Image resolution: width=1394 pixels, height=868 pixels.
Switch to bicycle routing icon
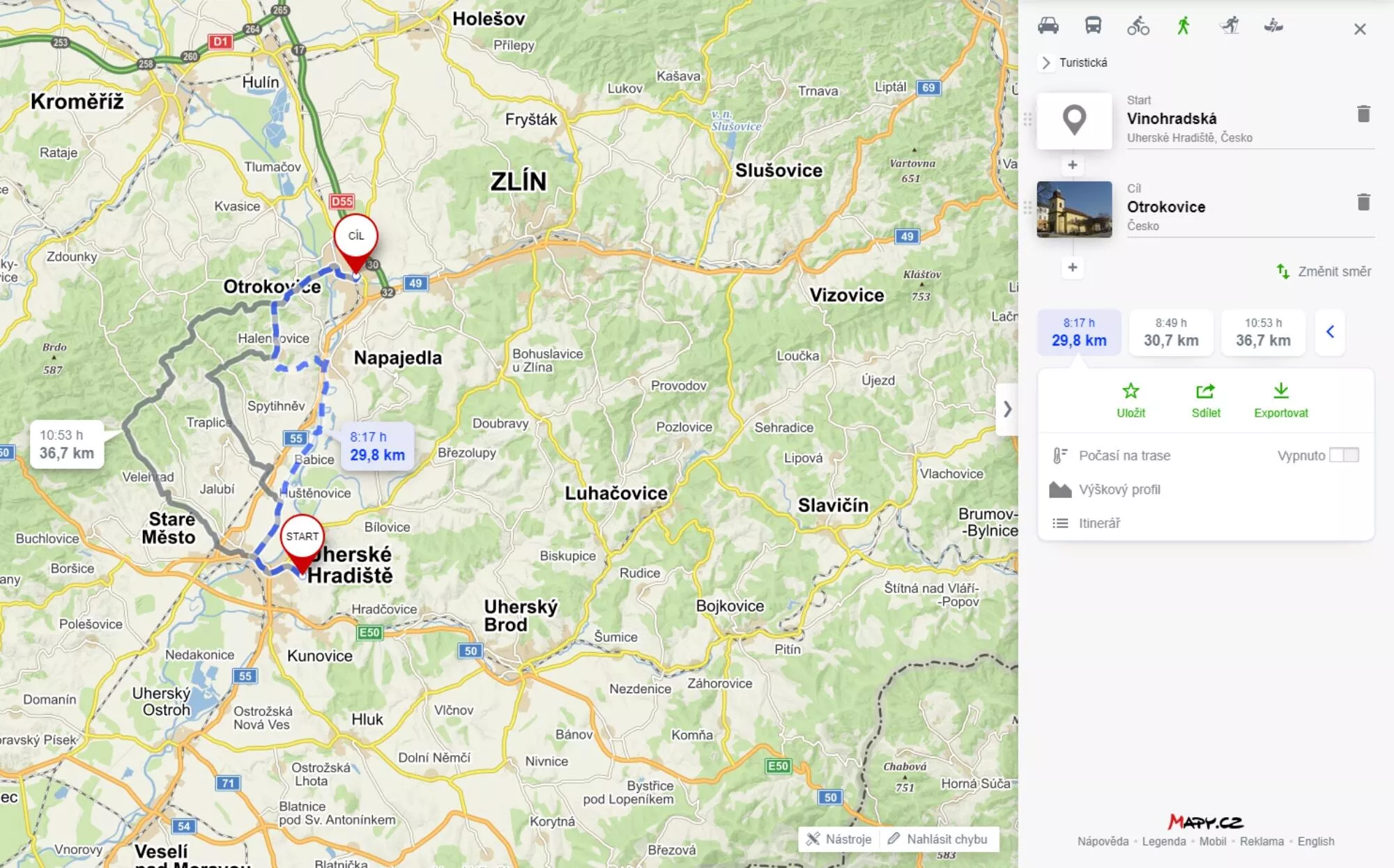tap(1138, 26)
